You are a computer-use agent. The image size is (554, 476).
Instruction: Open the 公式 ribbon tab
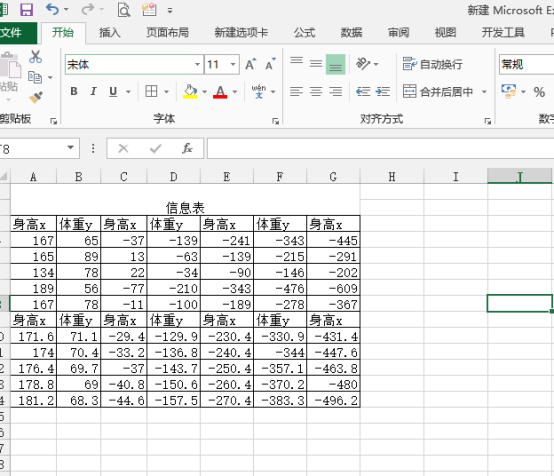pyautogui.click(x=304, y=33)
